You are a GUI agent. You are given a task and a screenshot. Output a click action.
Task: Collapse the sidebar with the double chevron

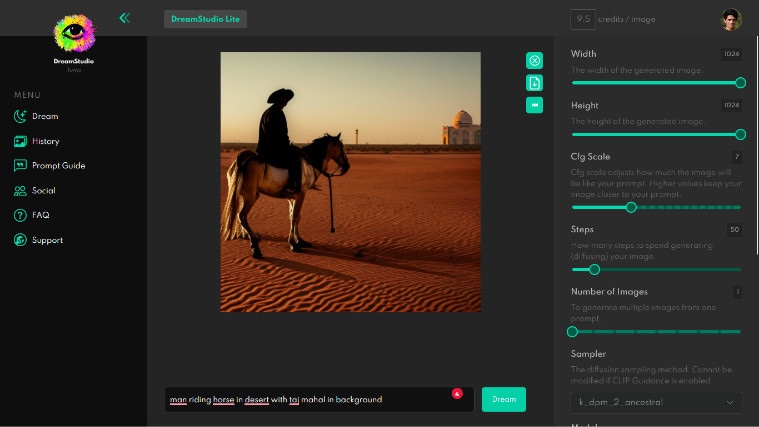click(124, 18)
